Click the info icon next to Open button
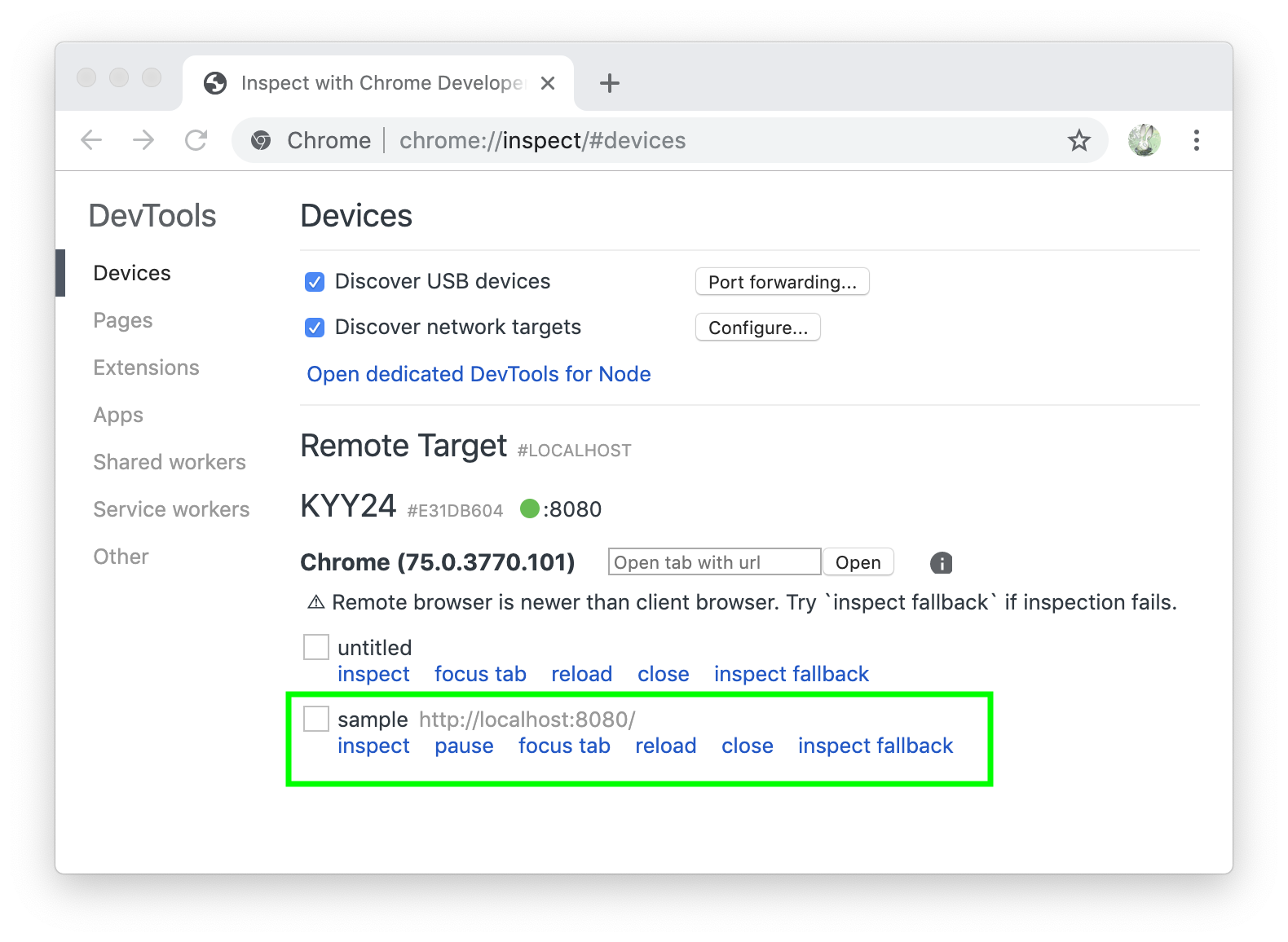This screenshot has width=1288, height=942. pos(942,563)
